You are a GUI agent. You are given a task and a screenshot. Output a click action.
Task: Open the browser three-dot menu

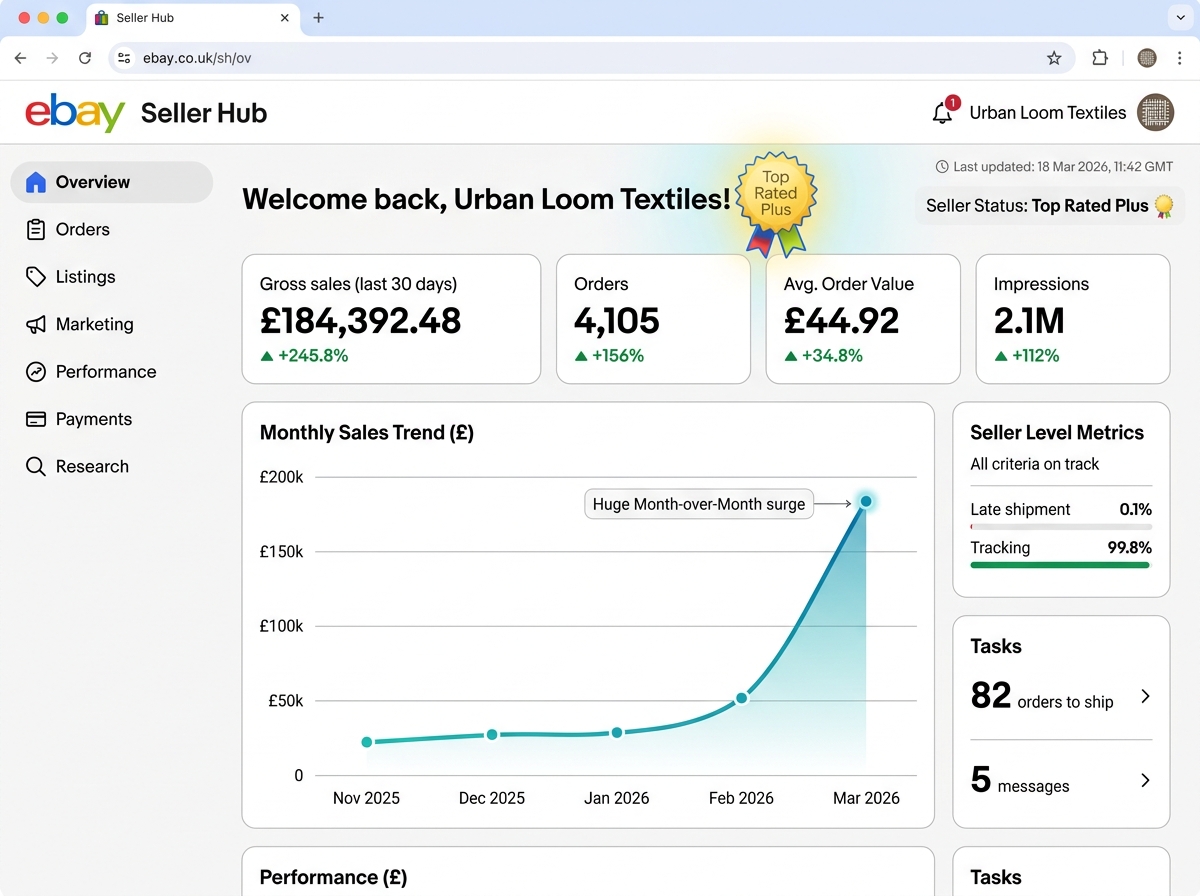(1180, 58)
